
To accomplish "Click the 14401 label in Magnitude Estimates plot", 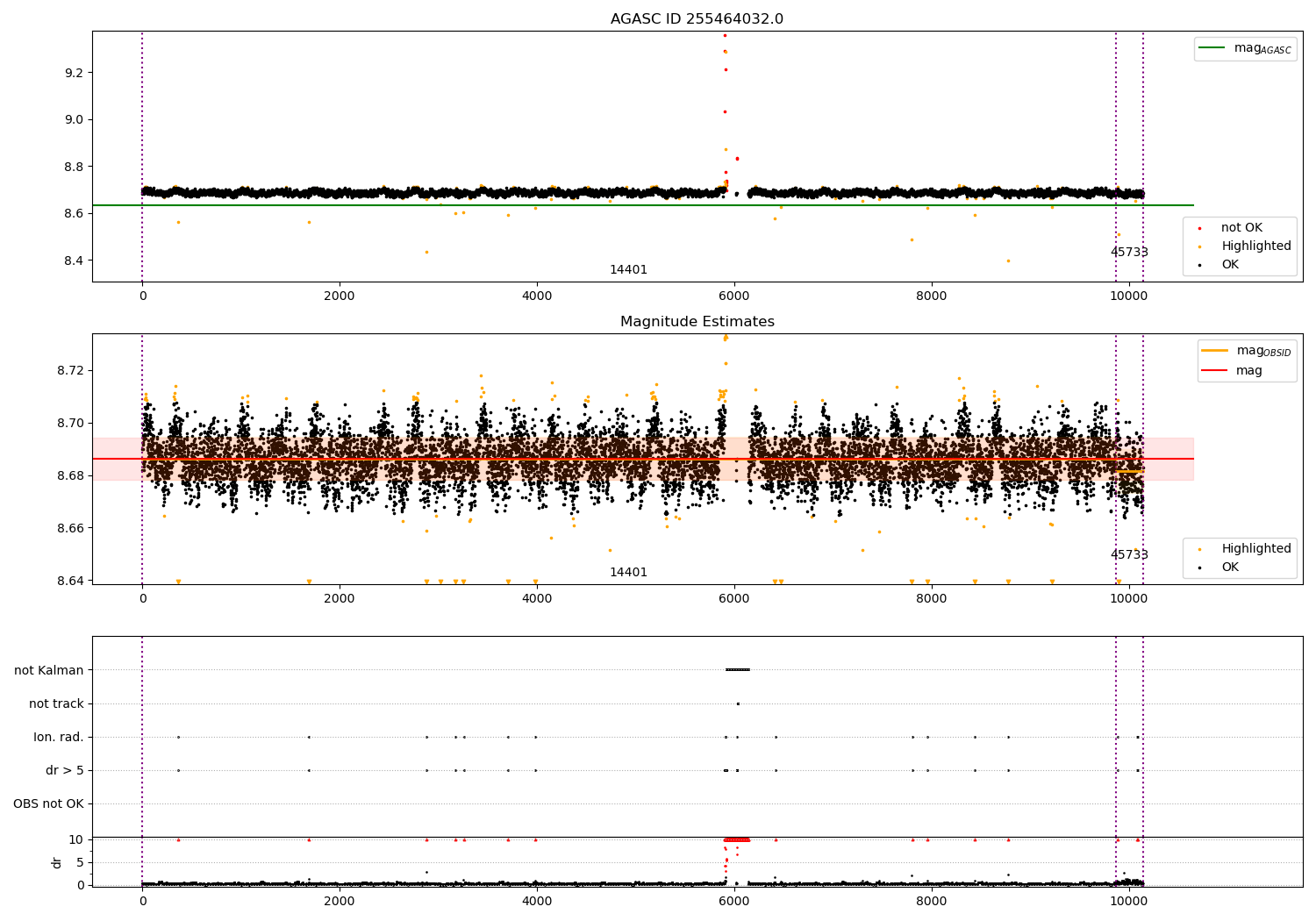I will [x=628, y=573].
